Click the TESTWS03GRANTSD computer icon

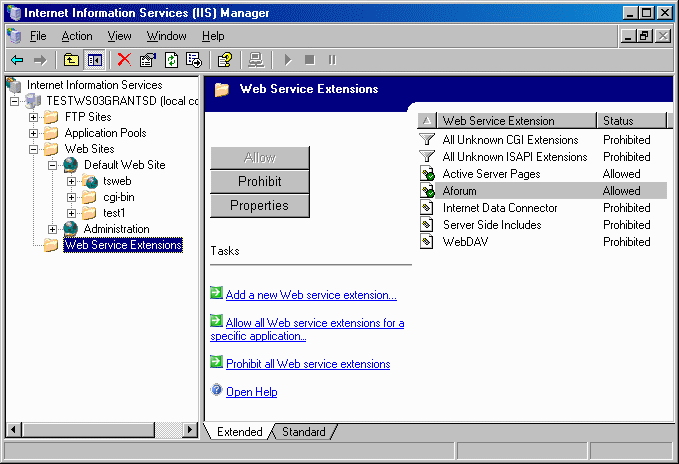[33, 101]
